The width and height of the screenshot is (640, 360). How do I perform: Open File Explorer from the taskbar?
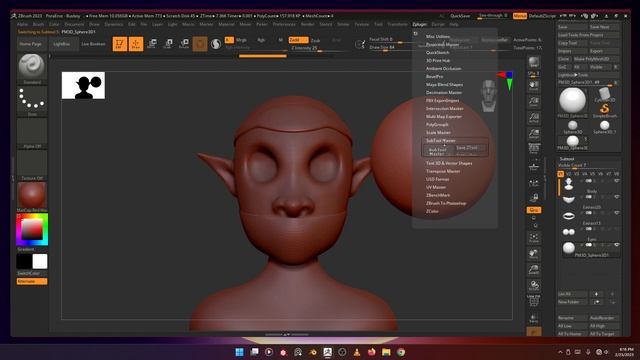pos(386,352)
